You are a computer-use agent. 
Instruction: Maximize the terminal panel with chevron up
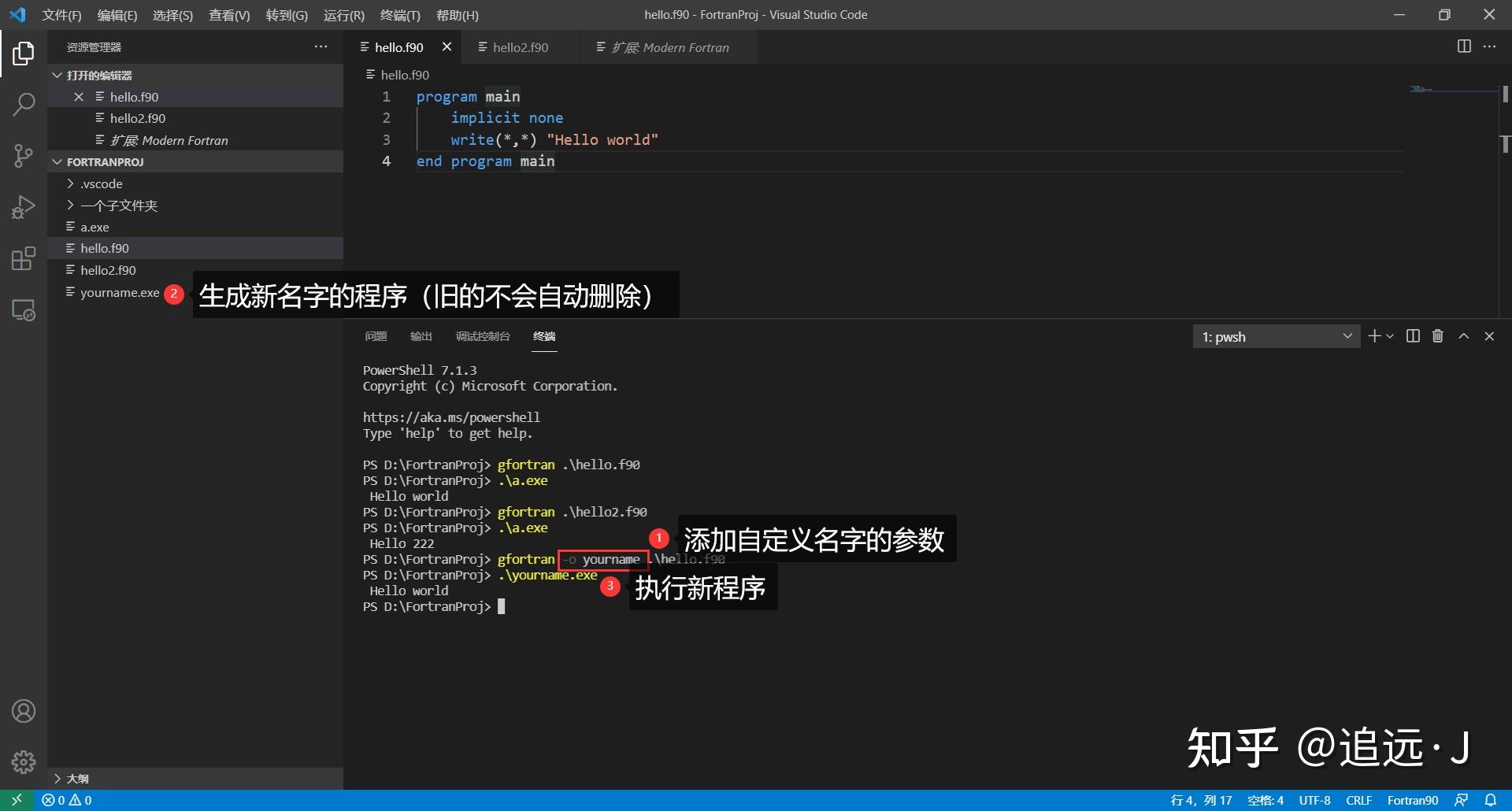[1463, 336]
